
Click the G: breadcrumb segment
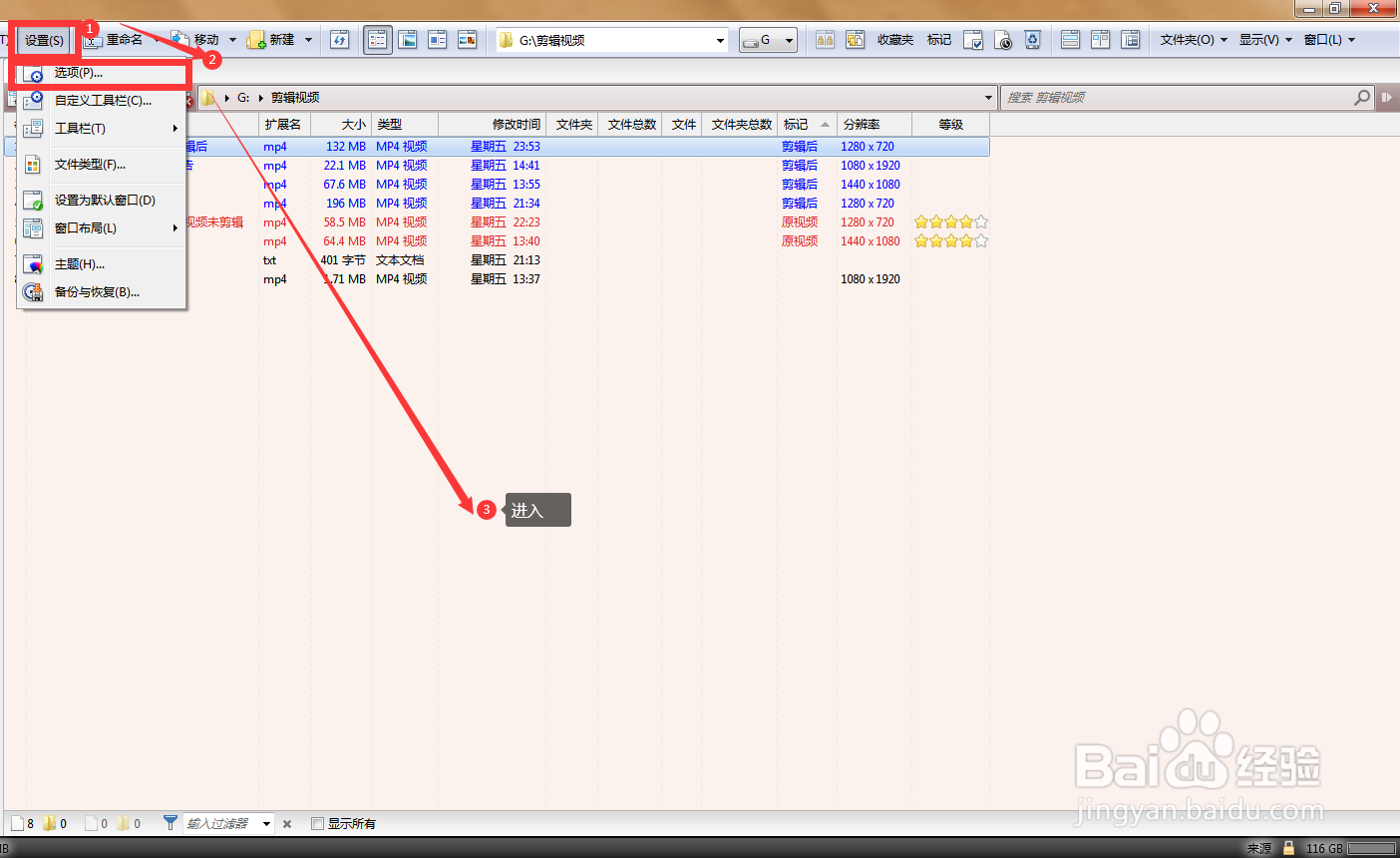243,98
